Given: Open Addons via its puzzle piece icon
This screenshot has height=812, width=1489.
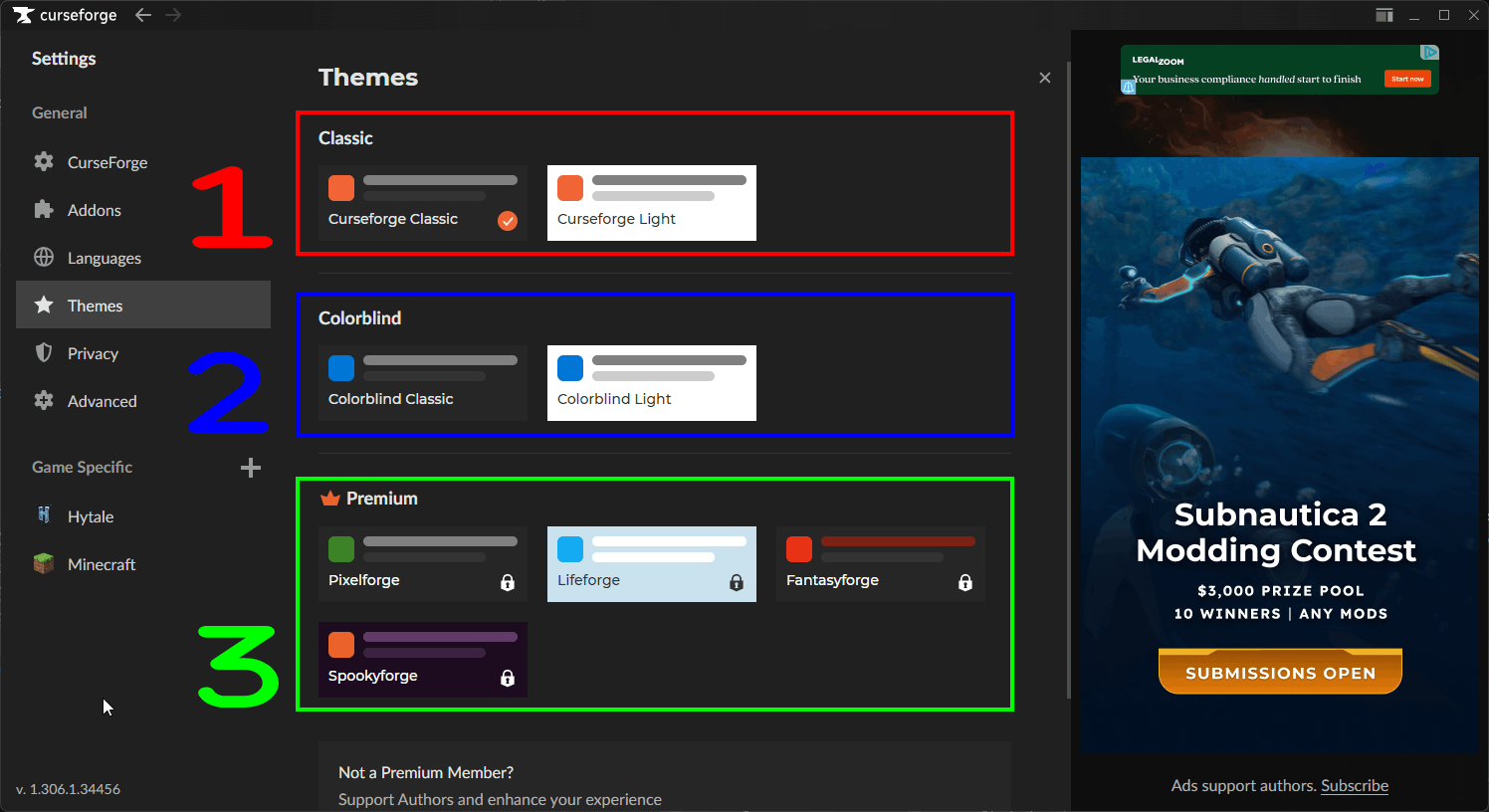Looking at the screenshot, I should point(44,209).
